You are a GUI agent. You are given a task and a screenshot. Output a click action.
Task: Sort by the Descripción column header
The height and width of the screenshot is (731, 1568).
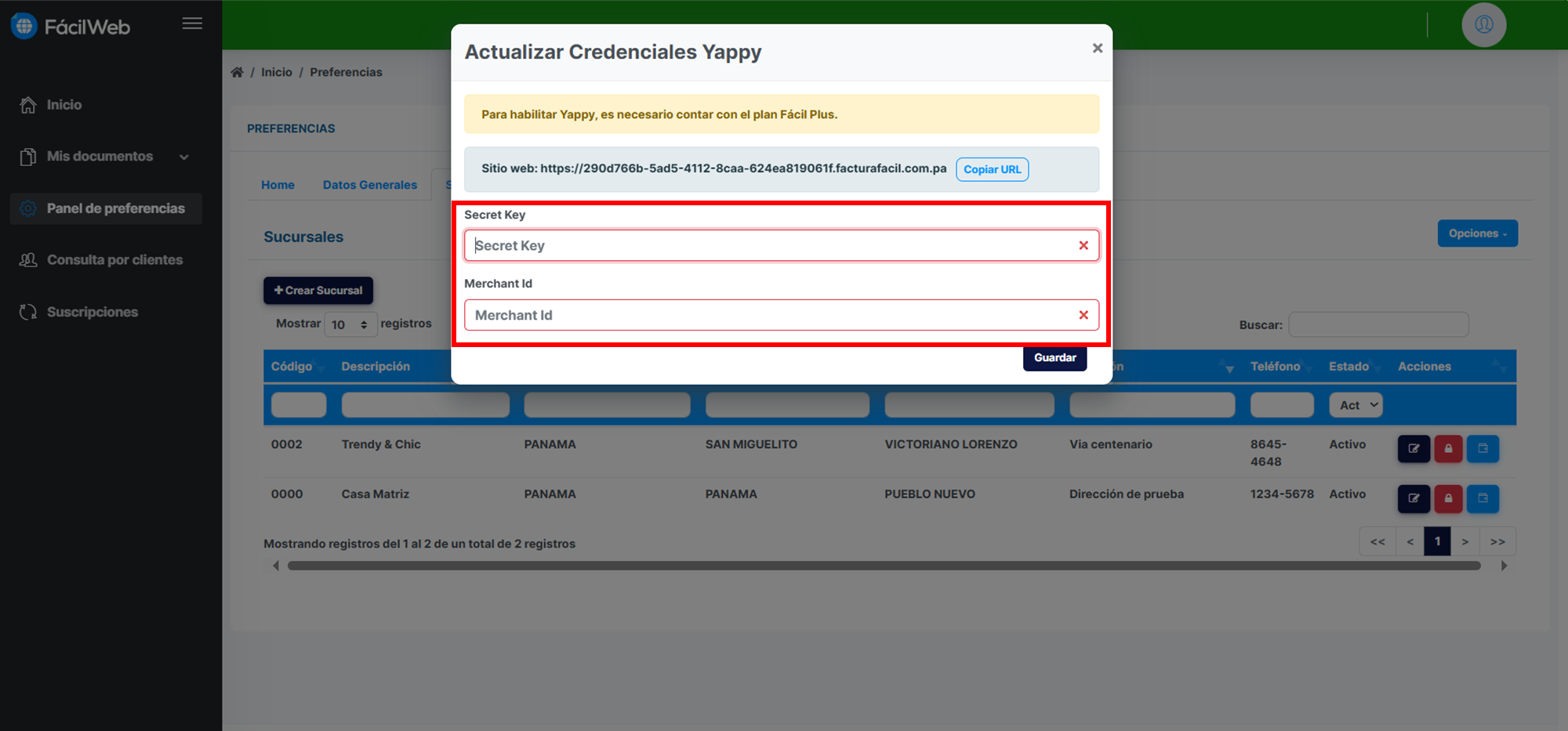(376, 367)
